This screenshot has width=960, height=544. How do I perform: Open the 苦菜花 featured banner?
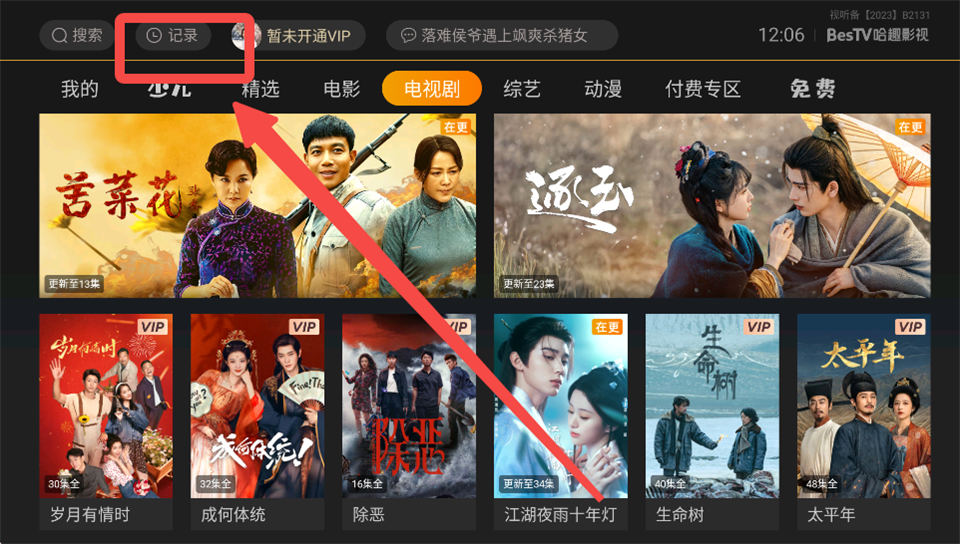tap(258, 206)
